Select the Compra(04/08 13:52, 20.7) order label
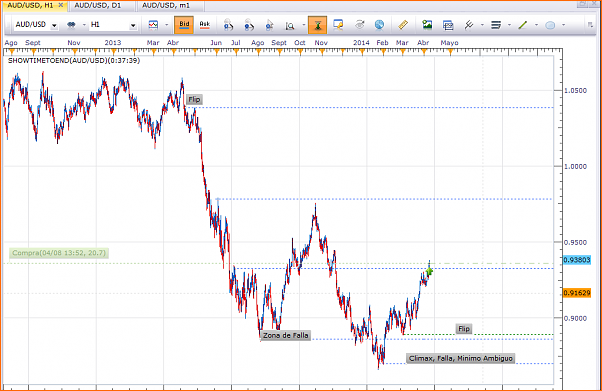This screenshot has height=391, width=602. click(59, 253)
